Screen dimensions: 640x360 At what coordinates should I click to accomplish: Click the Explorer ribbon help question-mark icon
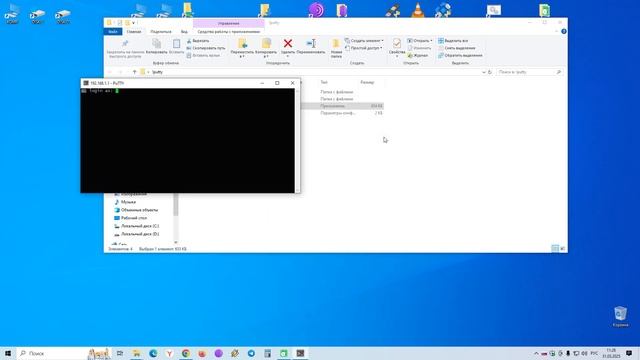(564, 31)
